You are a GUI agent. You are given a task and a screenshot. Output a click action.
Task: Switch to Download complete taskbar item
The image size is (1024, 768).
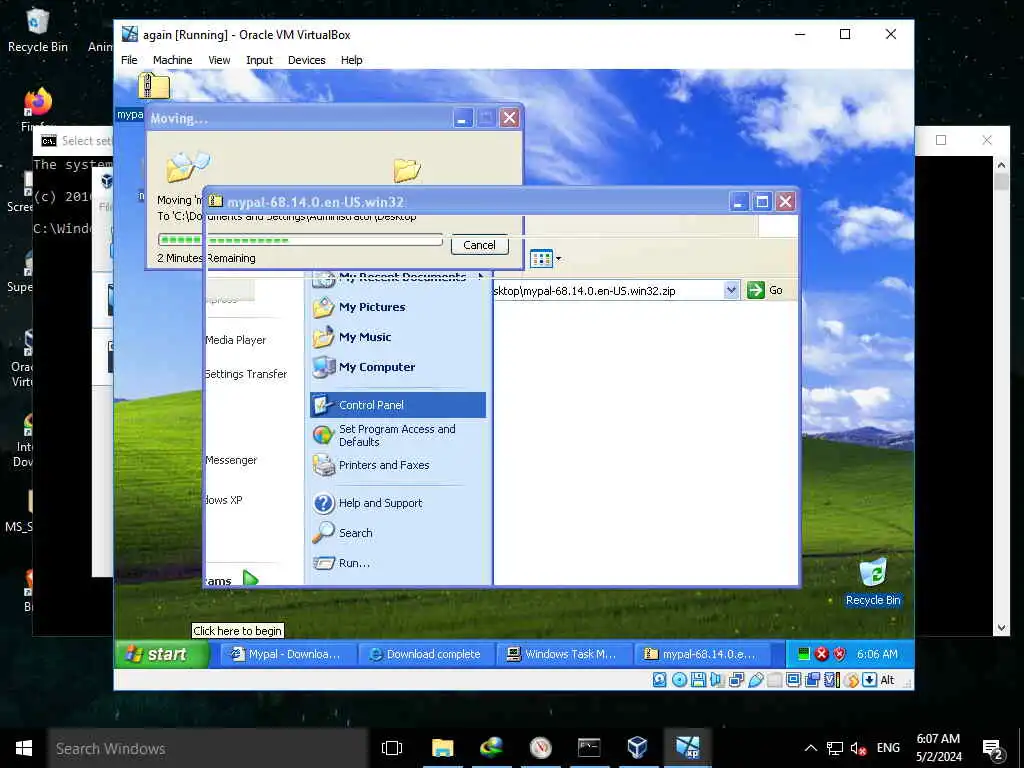click(426, 654)
